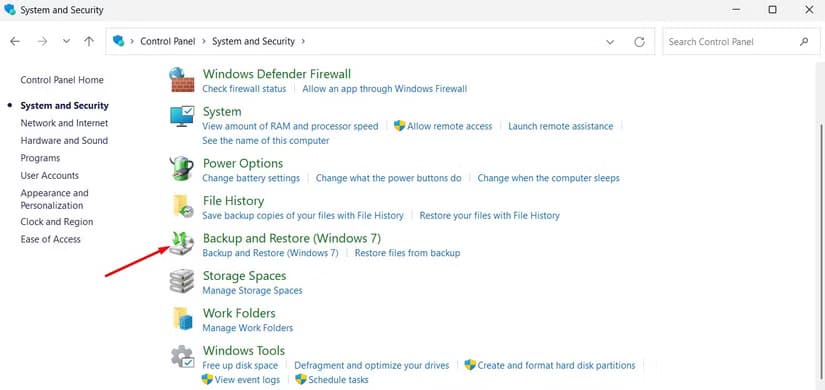825x390 pixels.
Task: Open the Work Folders icon
Action: [x=183, y=318]
